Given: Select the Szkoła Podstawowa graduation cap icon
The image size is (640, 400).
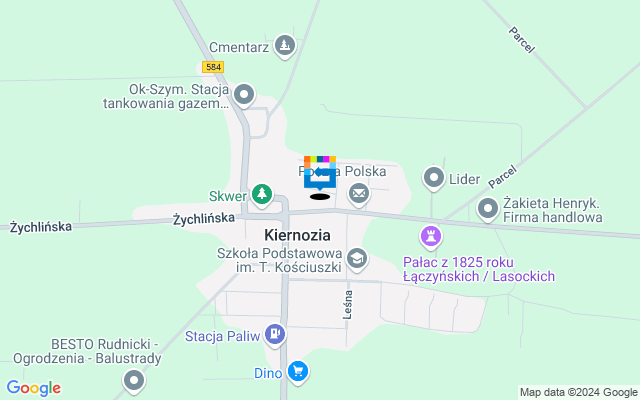Looking at the screenshot, I should point(357,260).
